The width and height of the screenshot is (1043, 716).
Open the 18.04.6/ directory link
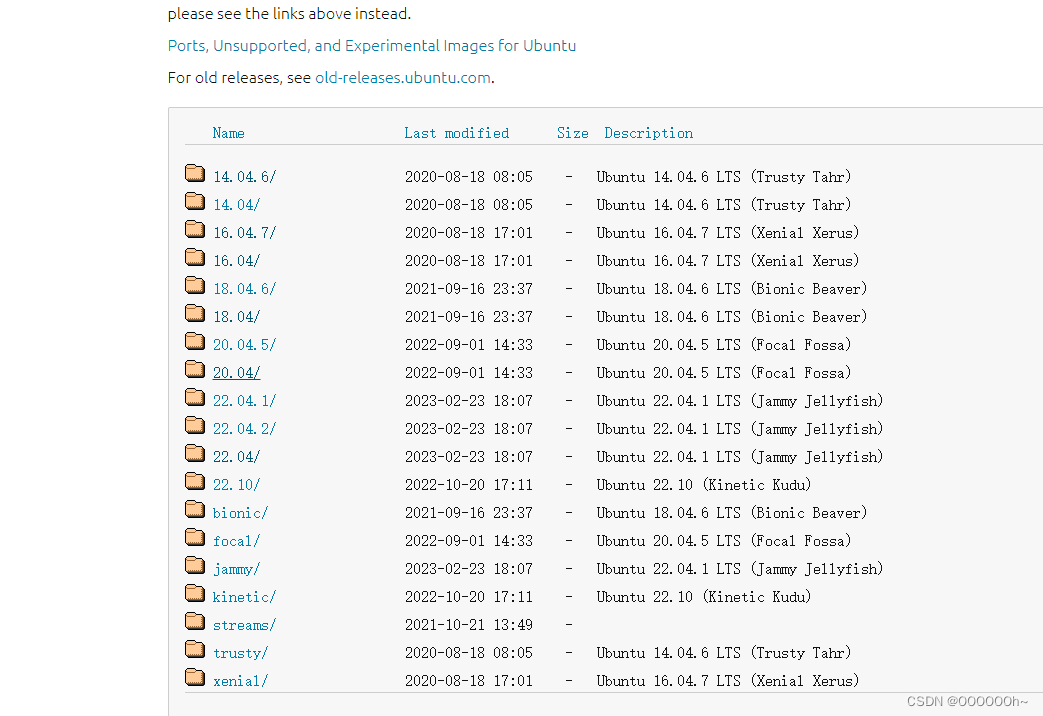click(244, 289)
